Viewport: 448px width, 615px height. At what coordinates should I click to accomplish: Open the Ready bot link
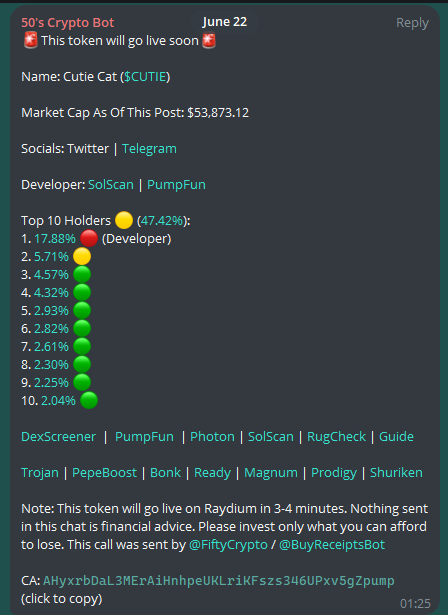212,473
